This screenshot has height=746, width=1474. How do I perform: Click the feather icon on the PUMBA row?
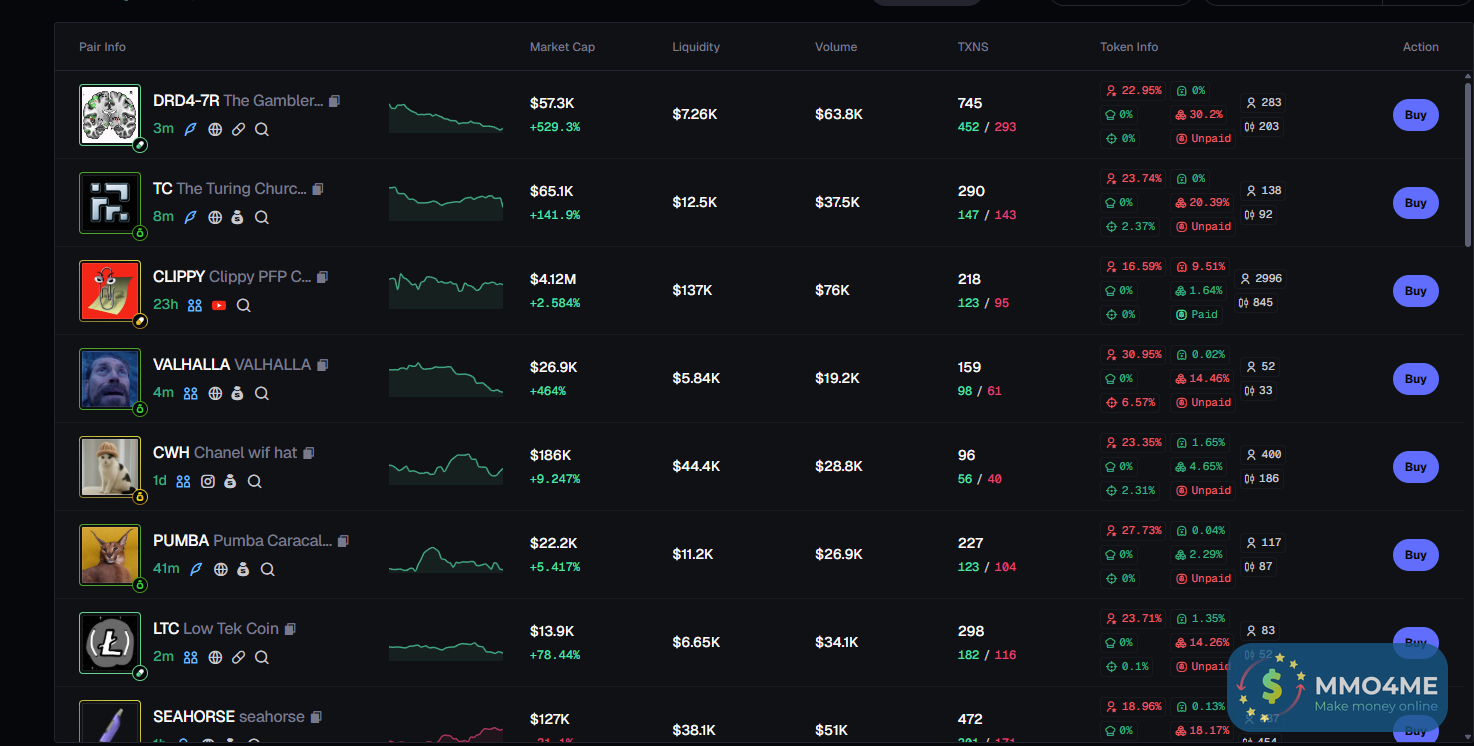pyautogui.click(x=196, y=569)
